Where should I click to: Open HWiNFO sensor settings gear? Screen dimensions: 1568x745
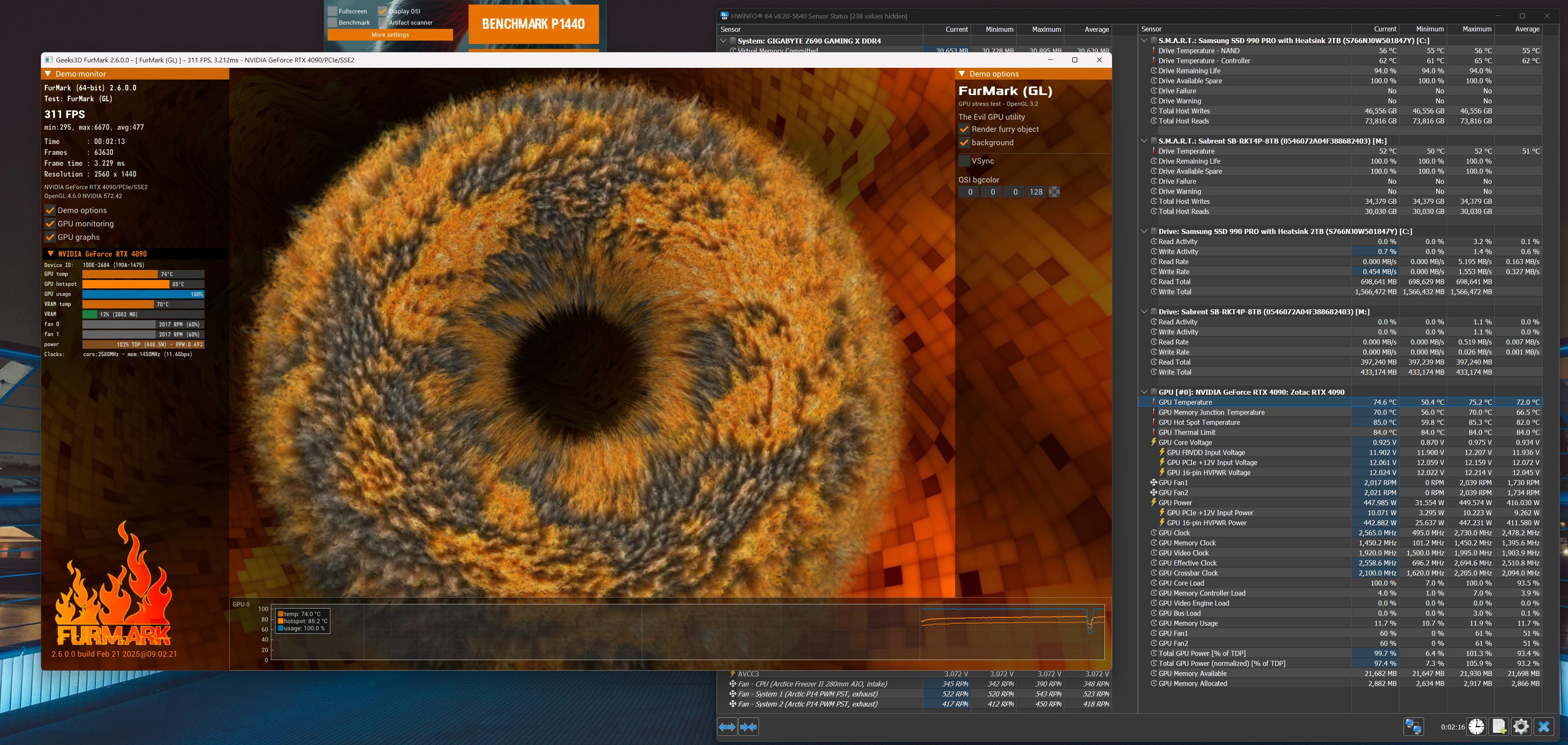tap(1521, 727)
